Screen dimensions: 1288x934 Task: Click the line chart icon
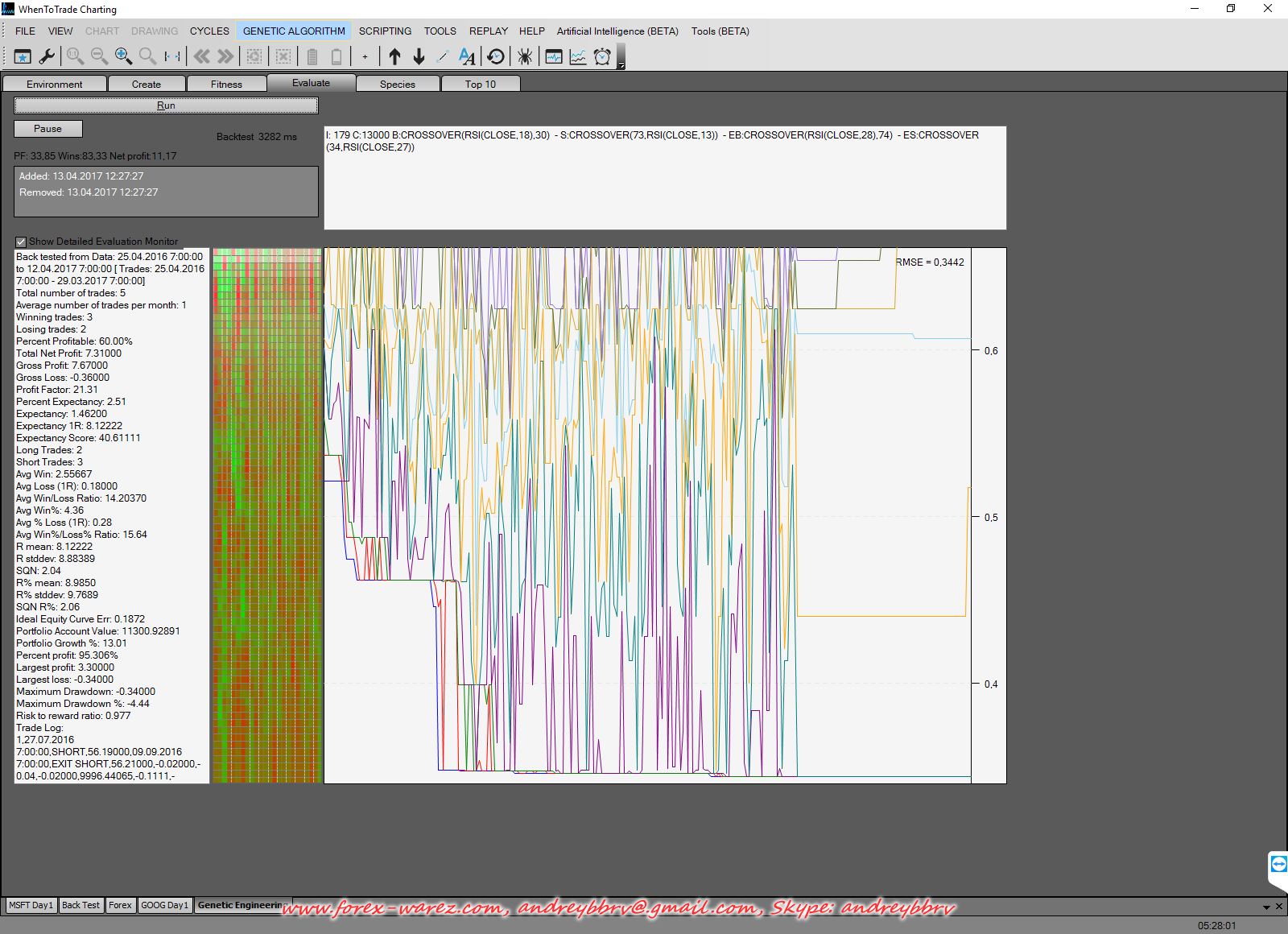(x=578, y=56)
